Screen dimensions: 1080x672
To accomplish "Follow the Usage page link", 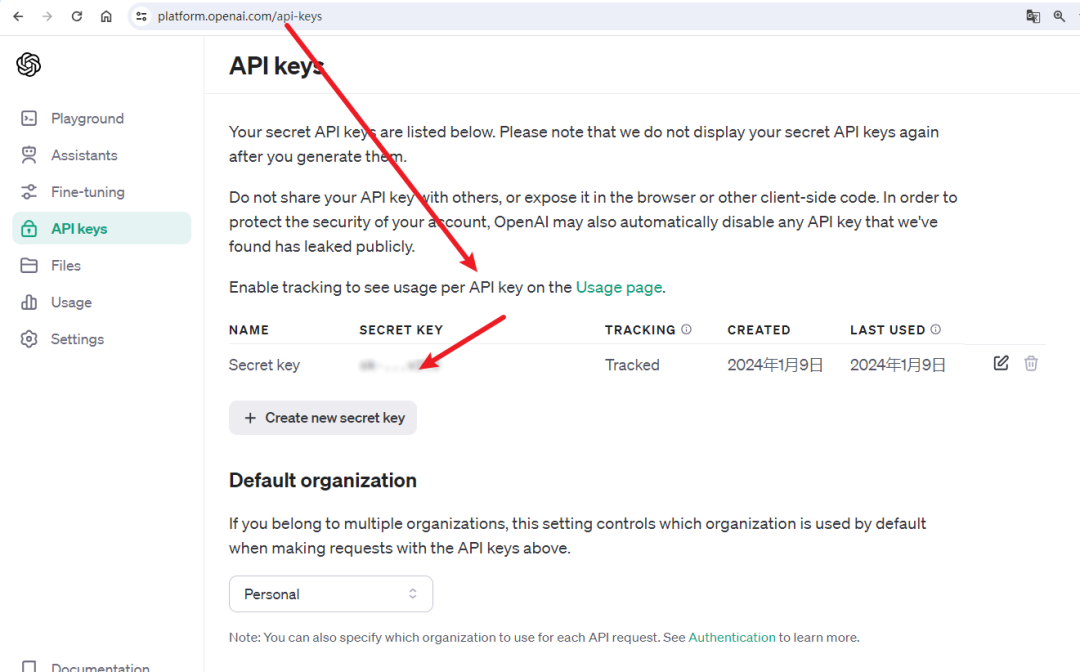I will (x=619, y=287).
